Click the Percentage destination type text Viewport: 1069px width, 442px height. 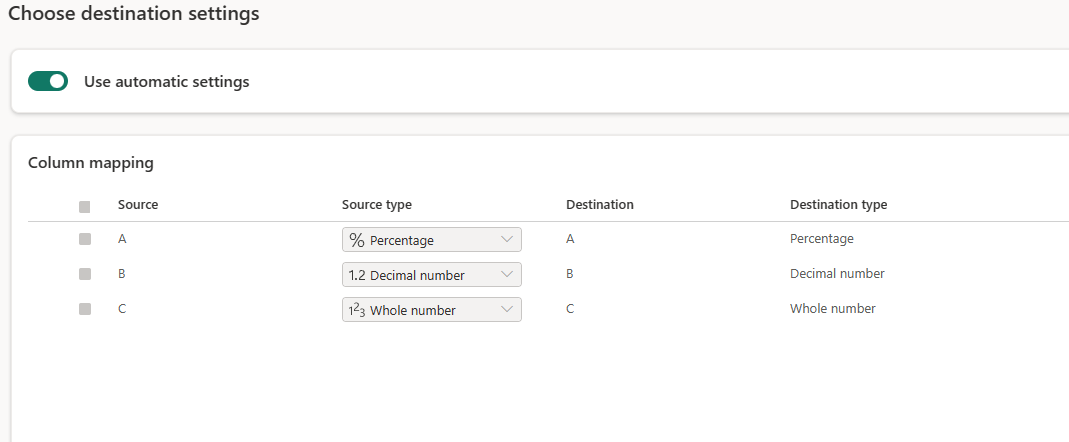pos(822,239)
